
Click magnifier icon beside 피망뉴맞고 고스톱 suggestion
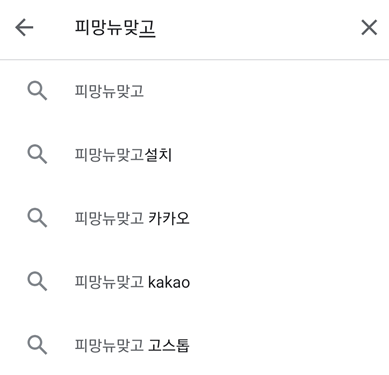point(37,345)
